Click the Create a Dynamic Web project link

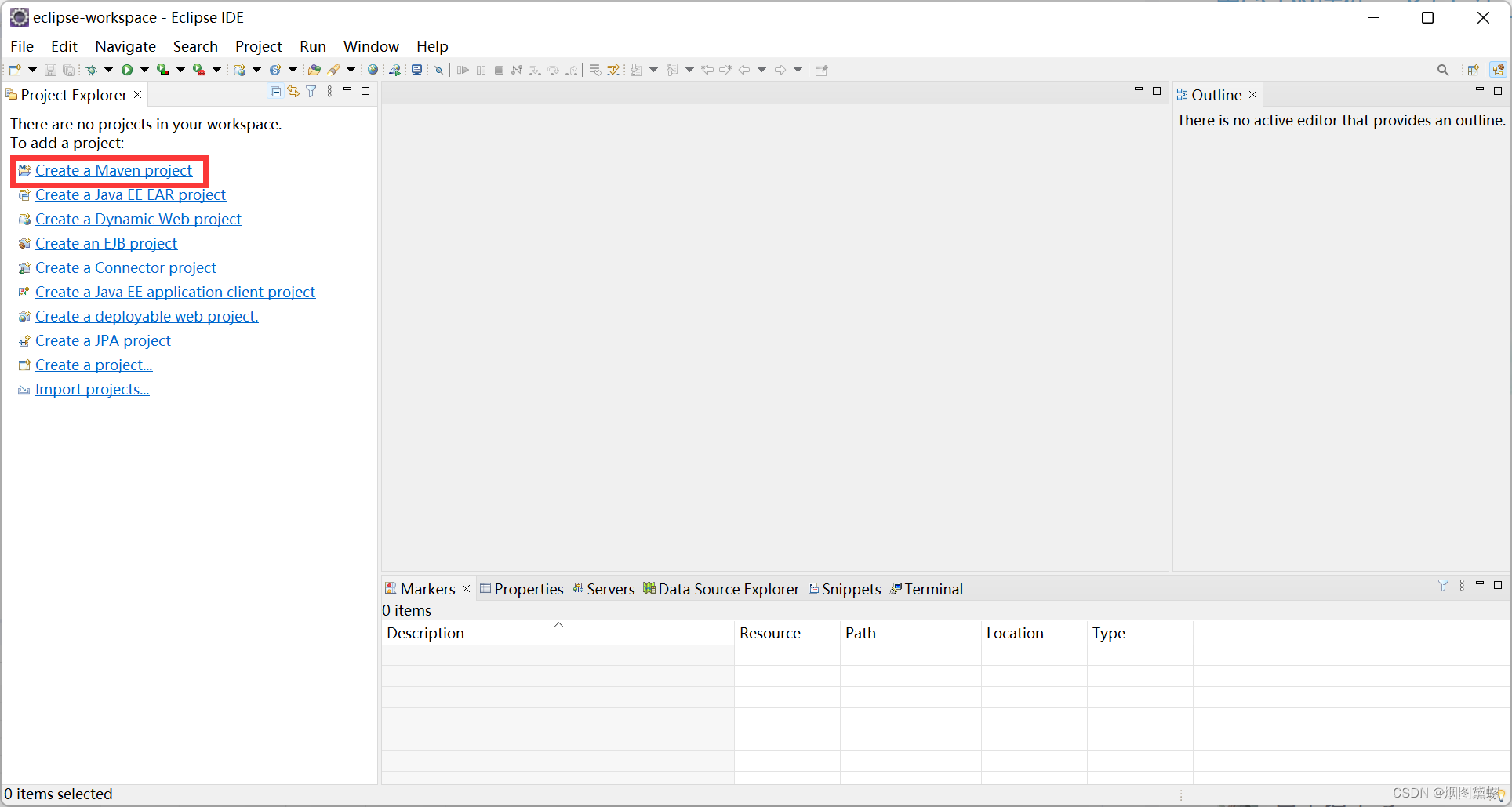(138, 219)
